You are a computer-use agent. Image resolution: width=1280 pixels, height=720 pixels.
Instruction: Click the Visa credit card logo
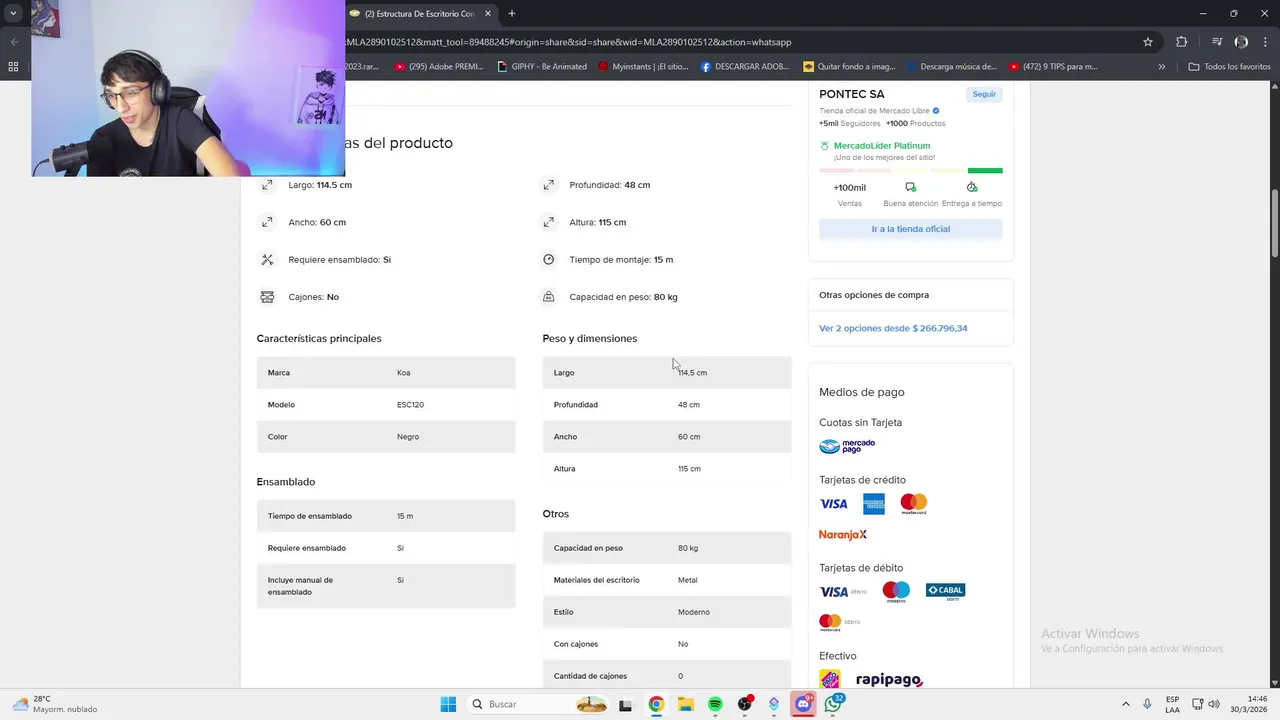point(833,504)
